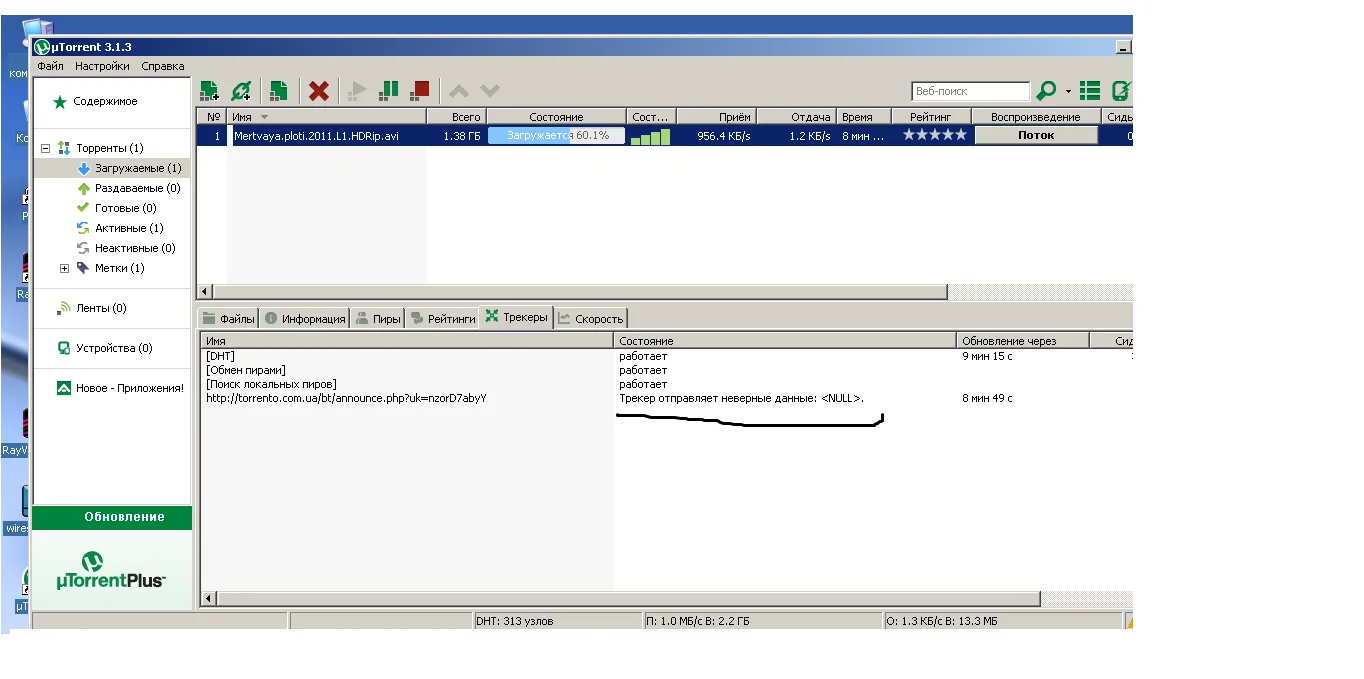
Task: Click DHT: 313 узлов status bar entry
Action: 556,621
